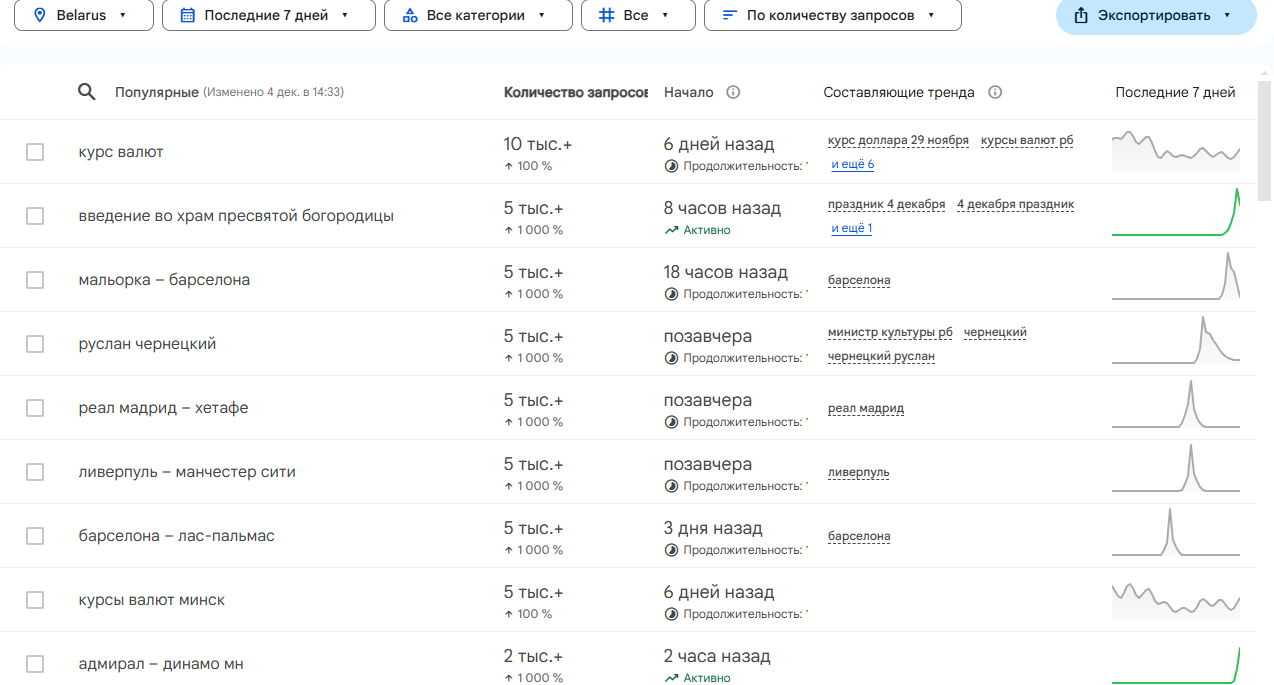Open реал мадрид query link
This screenshot has width=1274, height=685.
coord(866,408)
